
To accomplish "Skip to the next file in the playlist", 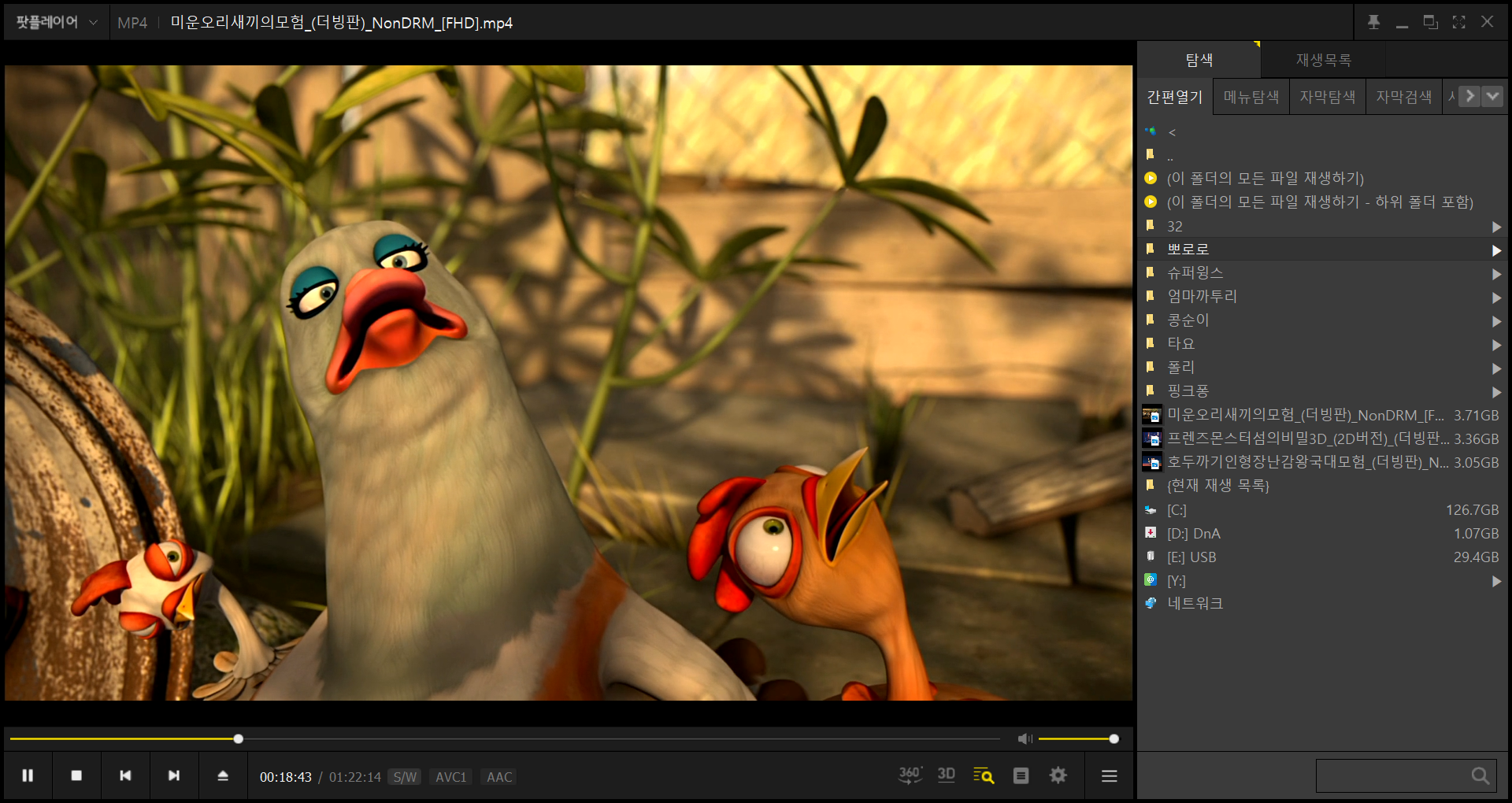I will tap(174, 776).
